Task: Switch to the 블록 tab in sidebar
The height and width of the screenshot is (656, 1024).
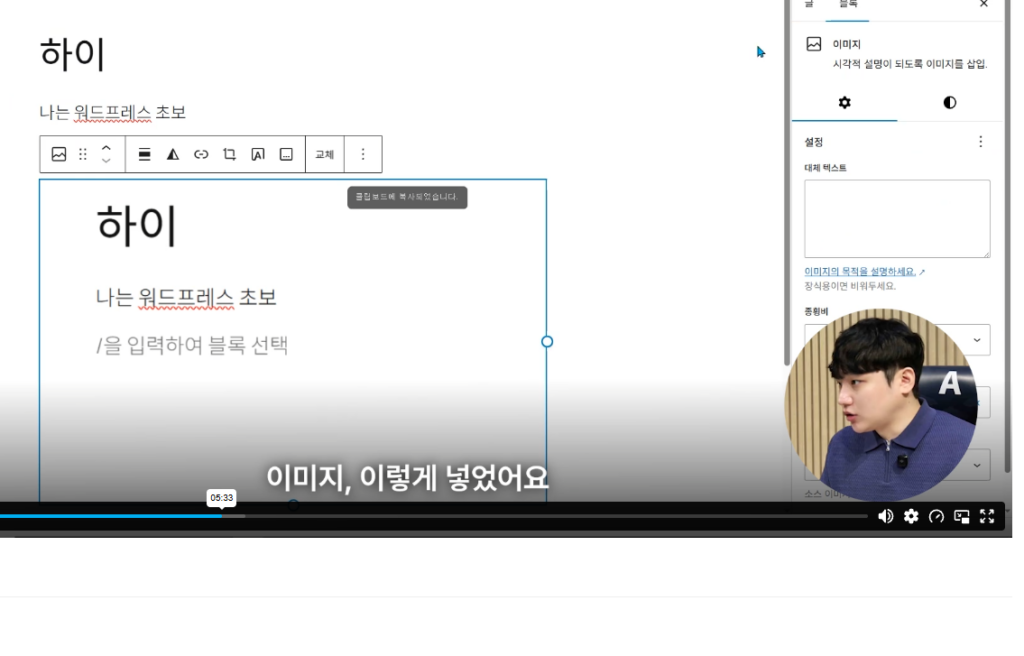Action: [x=848, y=5]
